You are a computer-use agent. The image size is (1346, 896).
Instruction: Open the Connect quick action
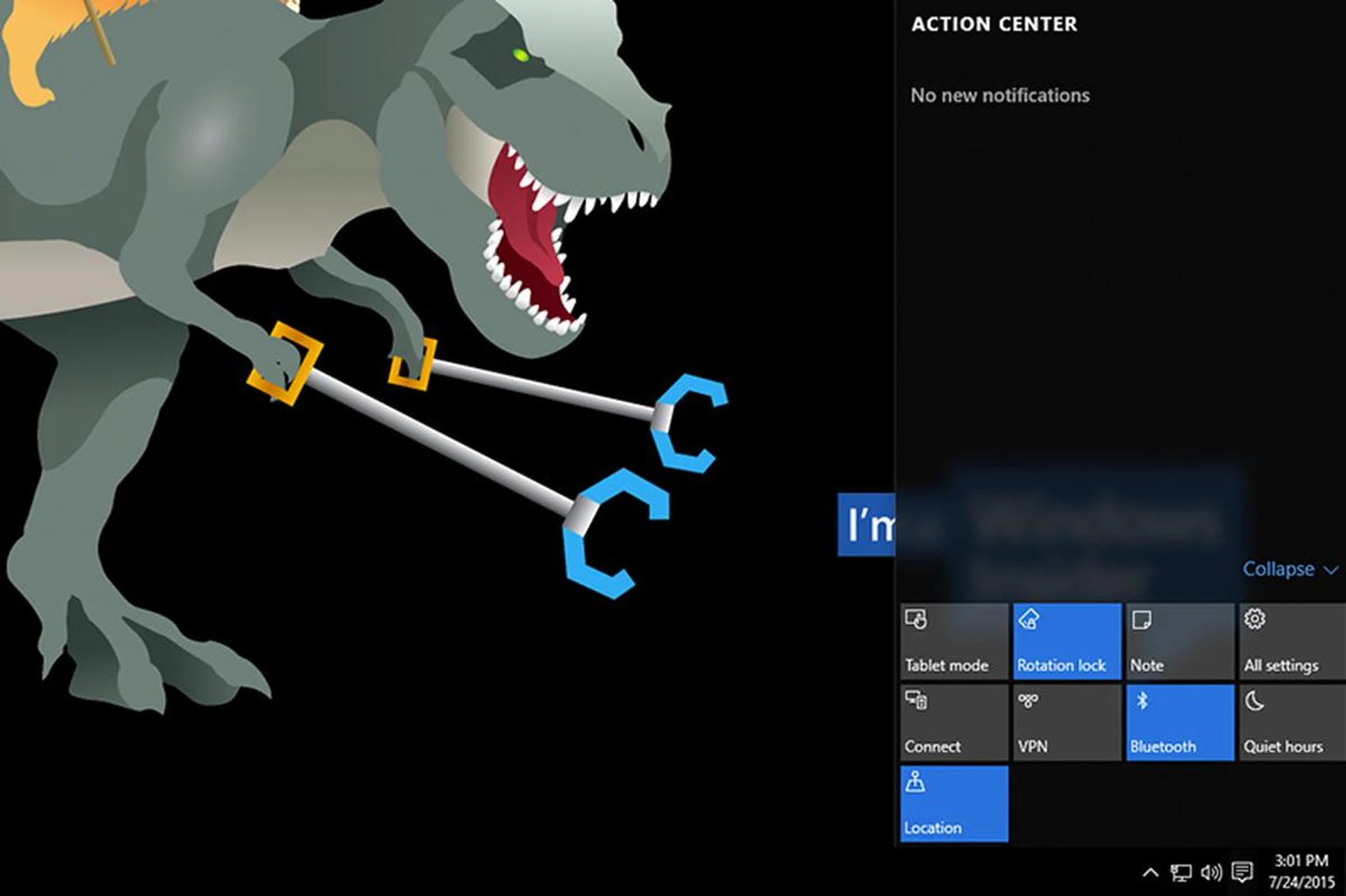coord(953,722)
